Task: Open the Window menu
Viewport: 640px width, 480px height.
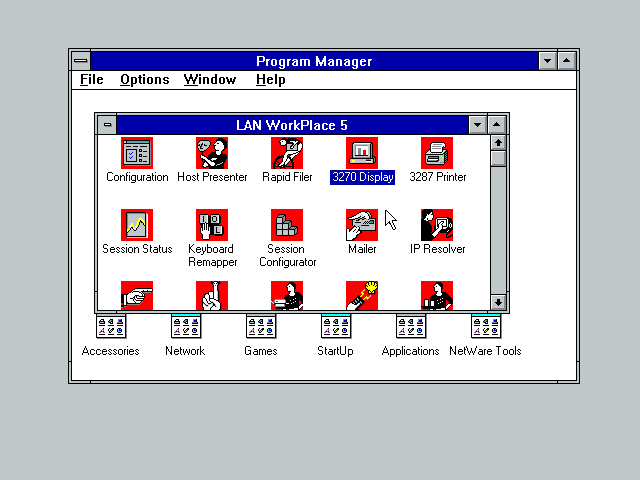Action: pos(210,80)
